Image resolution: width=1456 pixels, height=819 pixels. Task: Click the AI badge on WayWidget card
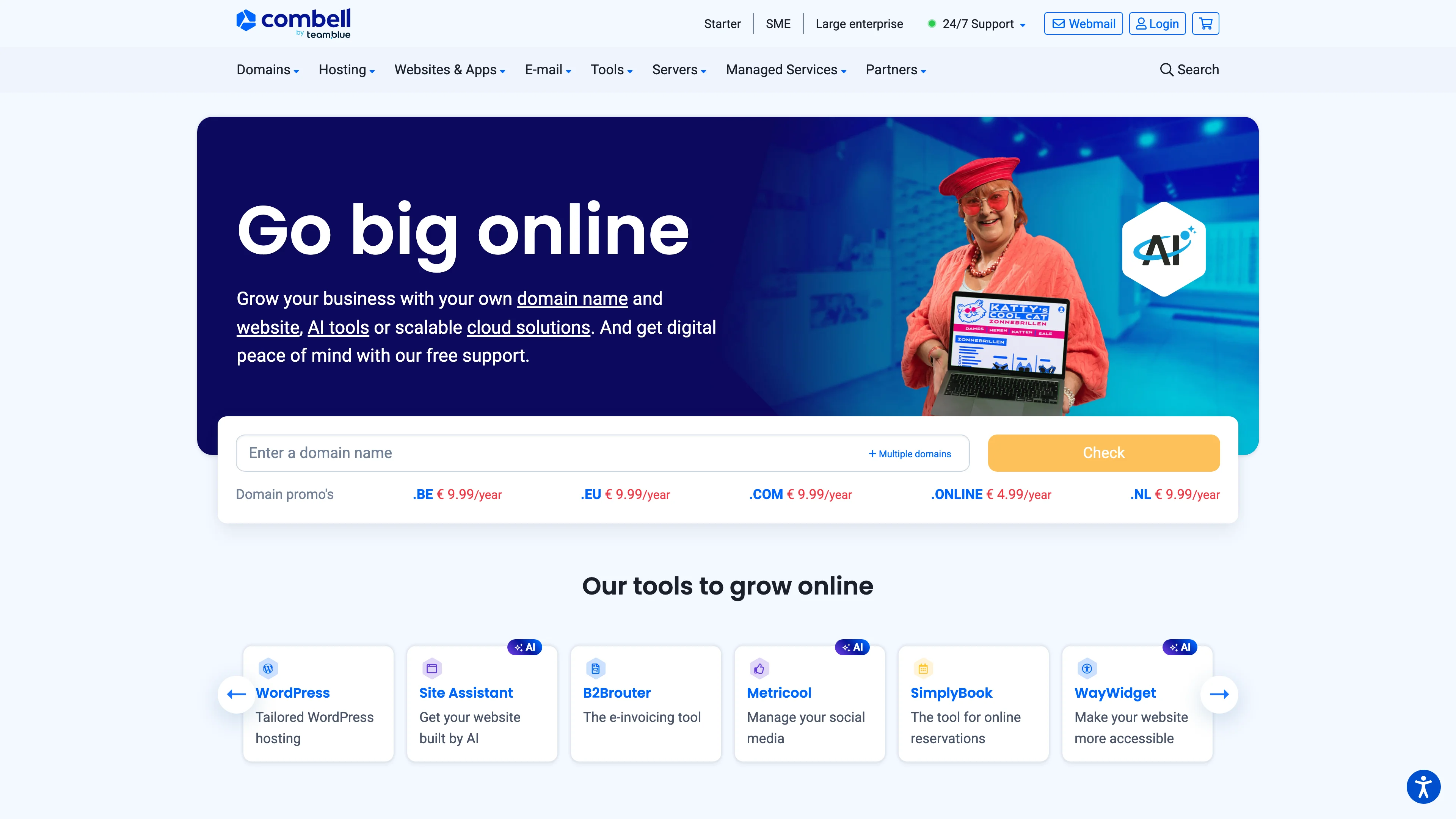(1180, 647)
